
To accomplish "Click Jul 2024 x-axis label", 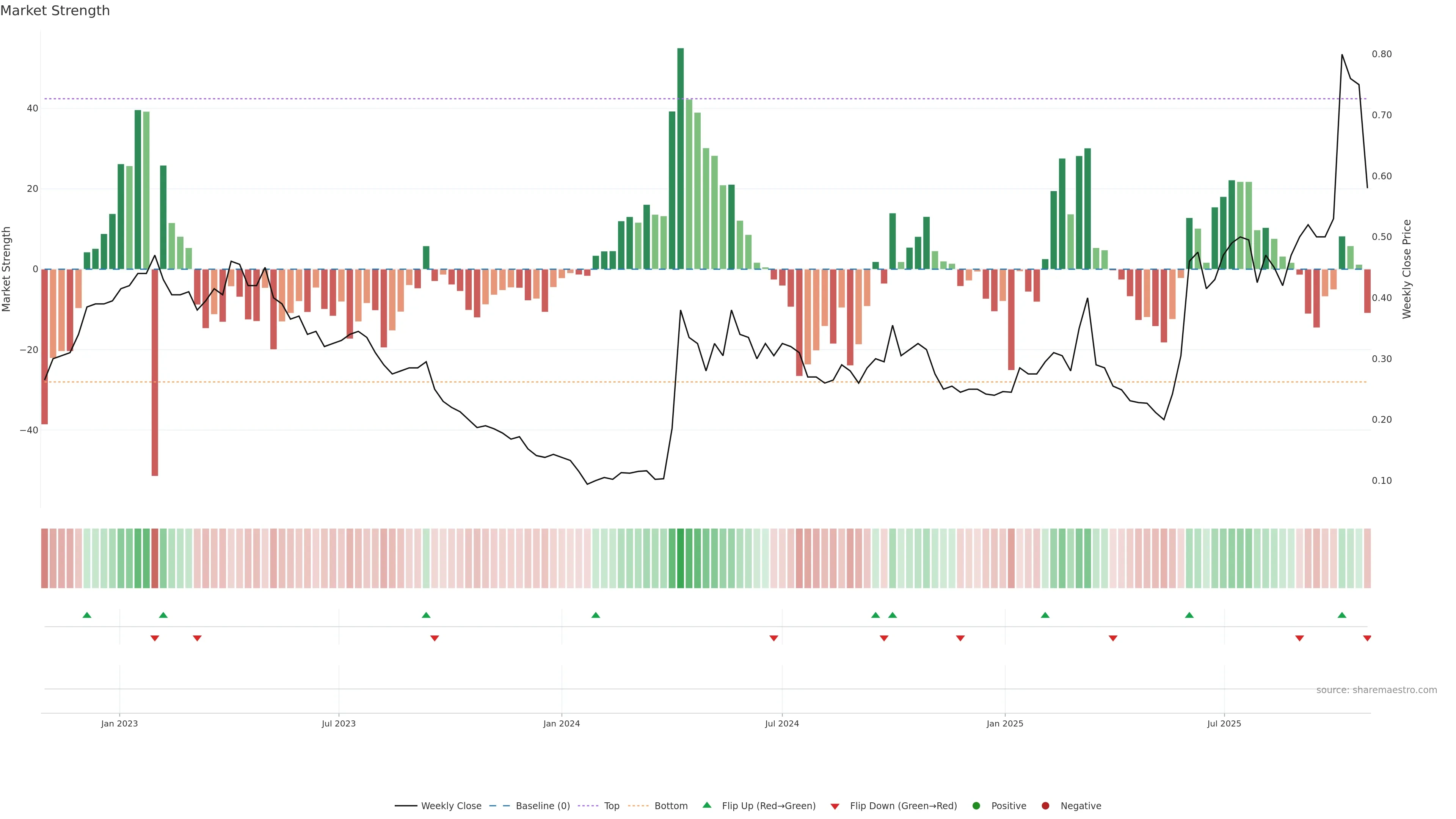I will (782, 723).
